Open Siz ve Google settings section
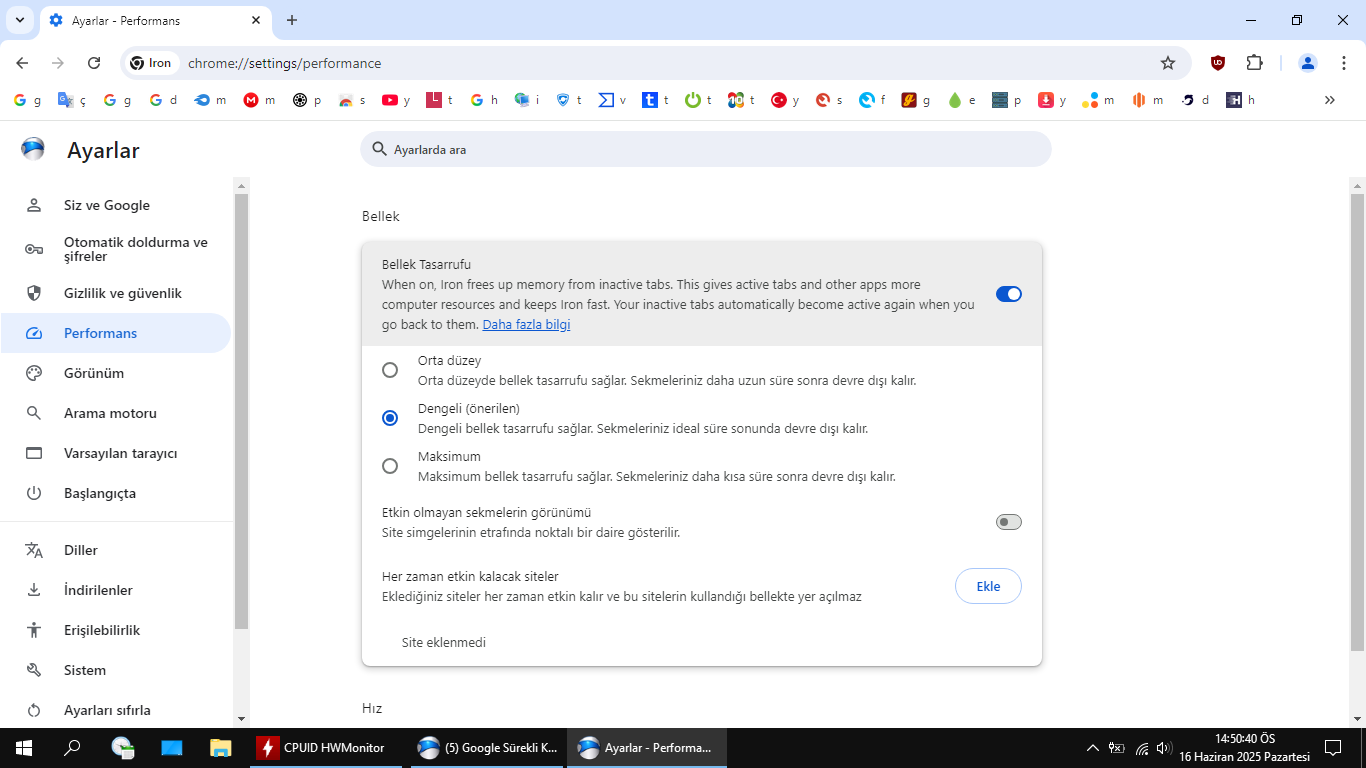1366x768 pixels. pos(116,205)
